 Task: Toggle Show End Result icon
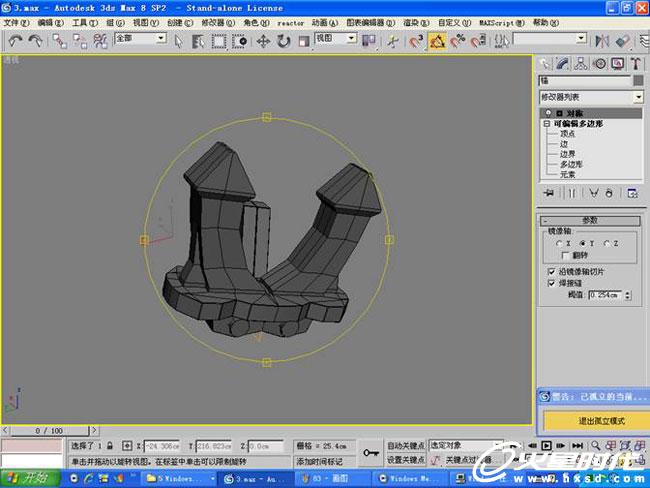tap(572, 193)
